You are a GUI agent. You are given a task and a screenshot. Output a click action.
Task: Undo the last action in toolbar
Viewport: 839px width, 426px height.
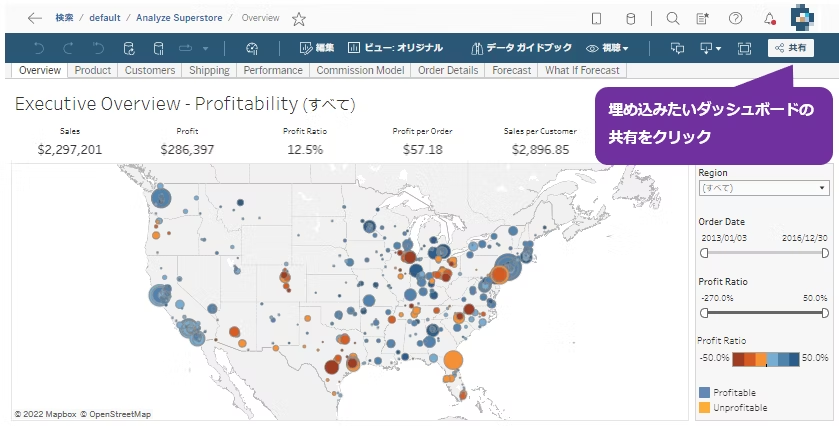coord(39,48)
